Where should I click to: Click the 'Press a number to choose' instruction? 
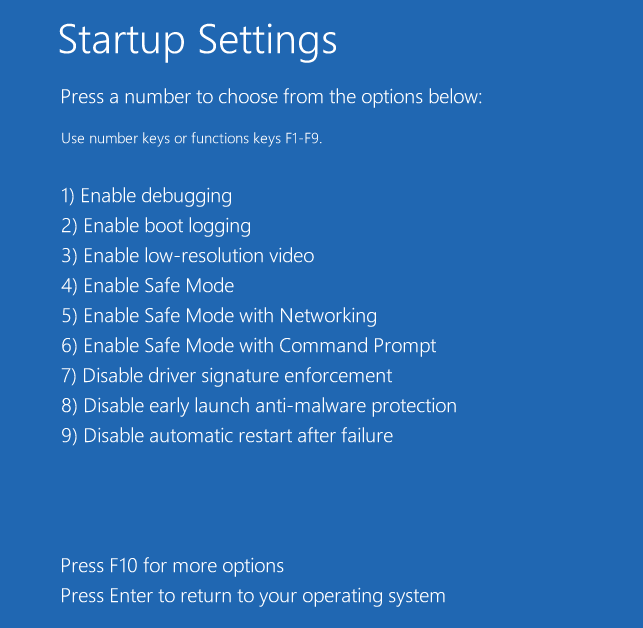click(271, 97)
